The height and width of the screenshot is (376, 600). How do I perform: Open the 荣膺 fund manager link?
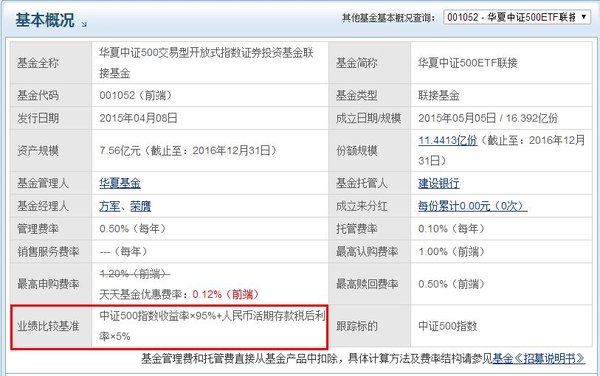coord(140,206)
